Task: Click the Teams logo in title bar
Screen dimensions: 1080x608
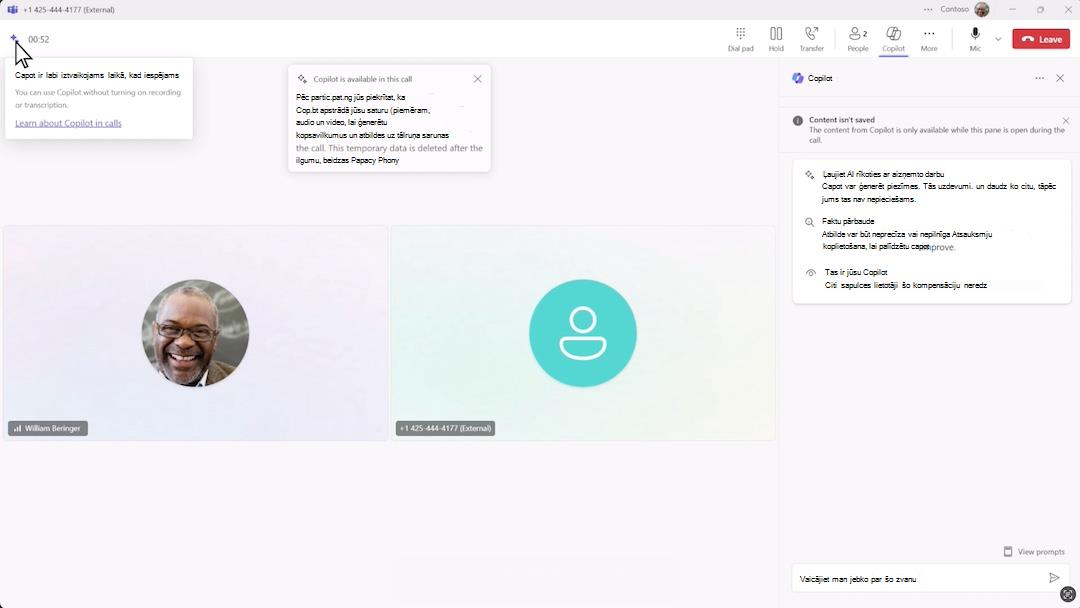Action: [12, 10]
